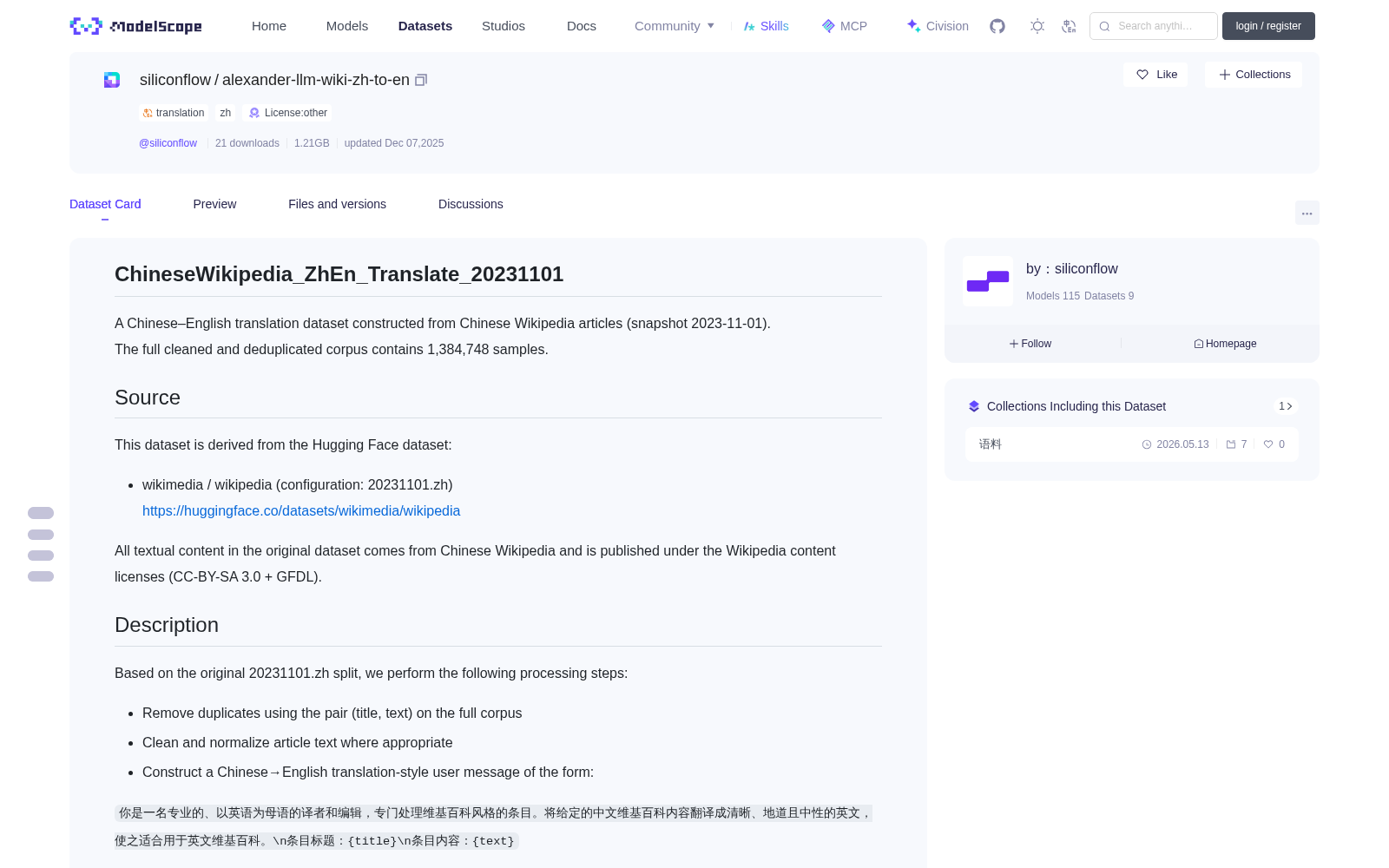
Task: Click the siliconflow organization logo thumbnail
Action: [988, 281]
